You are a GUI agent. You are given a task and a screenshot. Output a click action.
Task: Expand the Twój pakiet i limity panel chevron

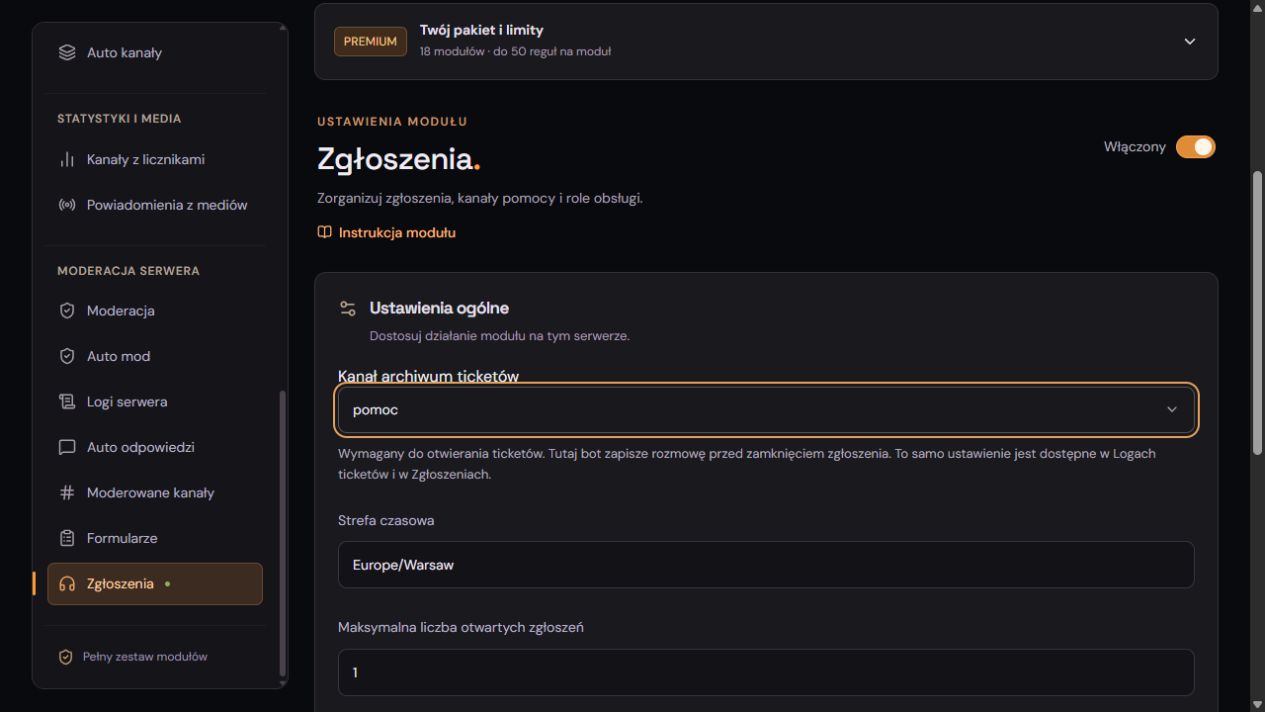pos(1189,41)
